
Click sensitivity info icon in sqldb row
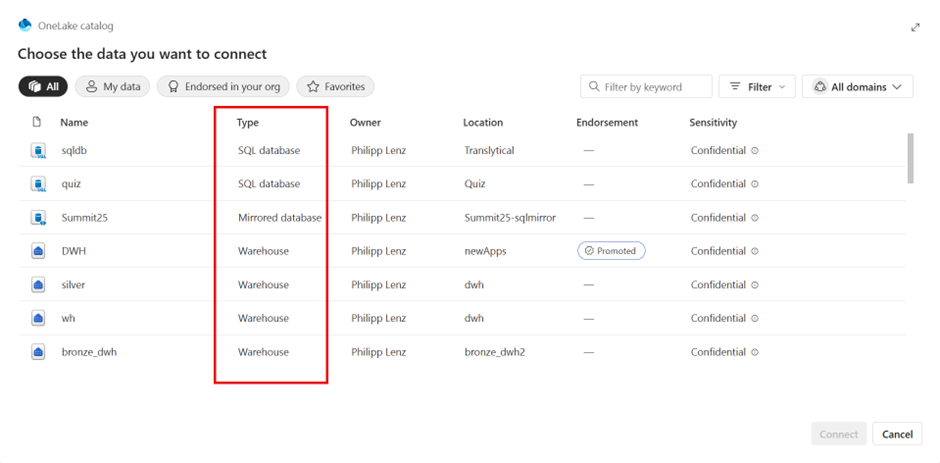pos(755,151)
